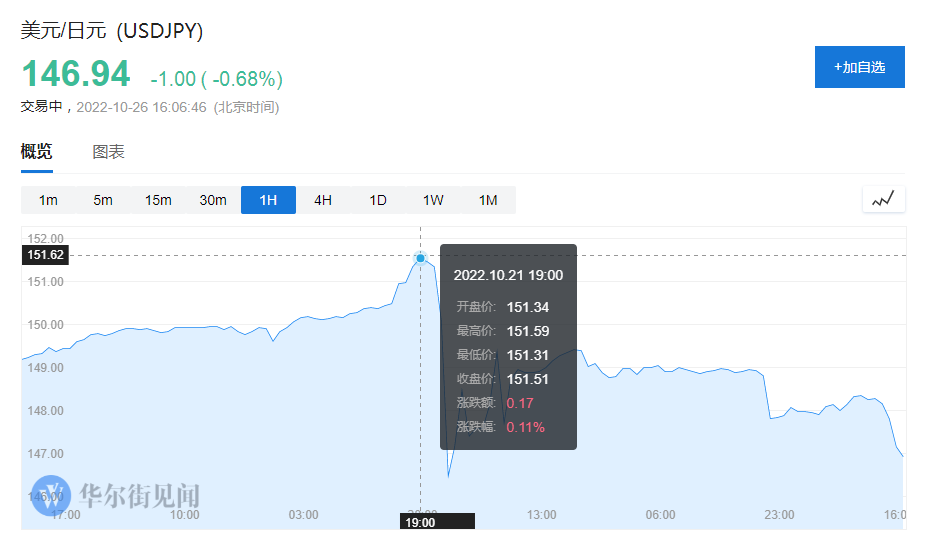Select the active 1H timeframe
Viewport: 926px width, 543px height.
pyautogui.click(x=268, y=200)
